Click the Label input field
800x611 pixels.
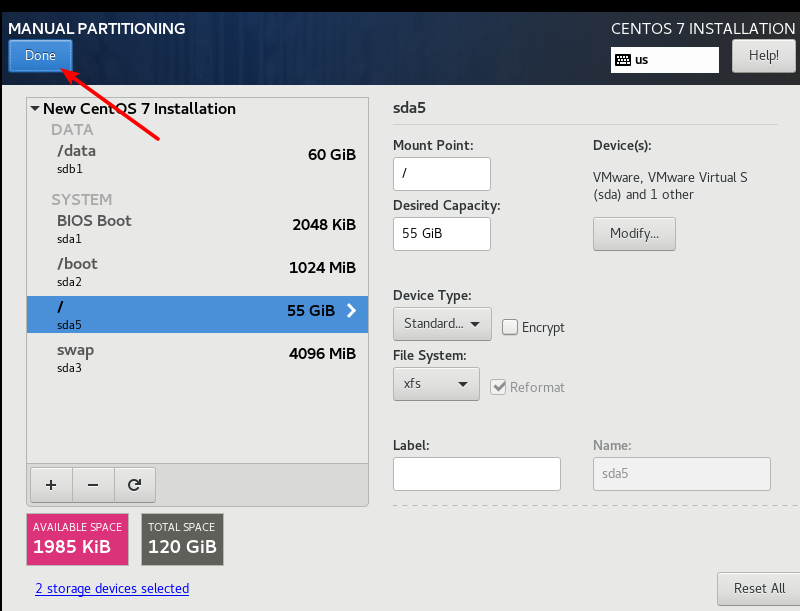[x=477, y=474]
